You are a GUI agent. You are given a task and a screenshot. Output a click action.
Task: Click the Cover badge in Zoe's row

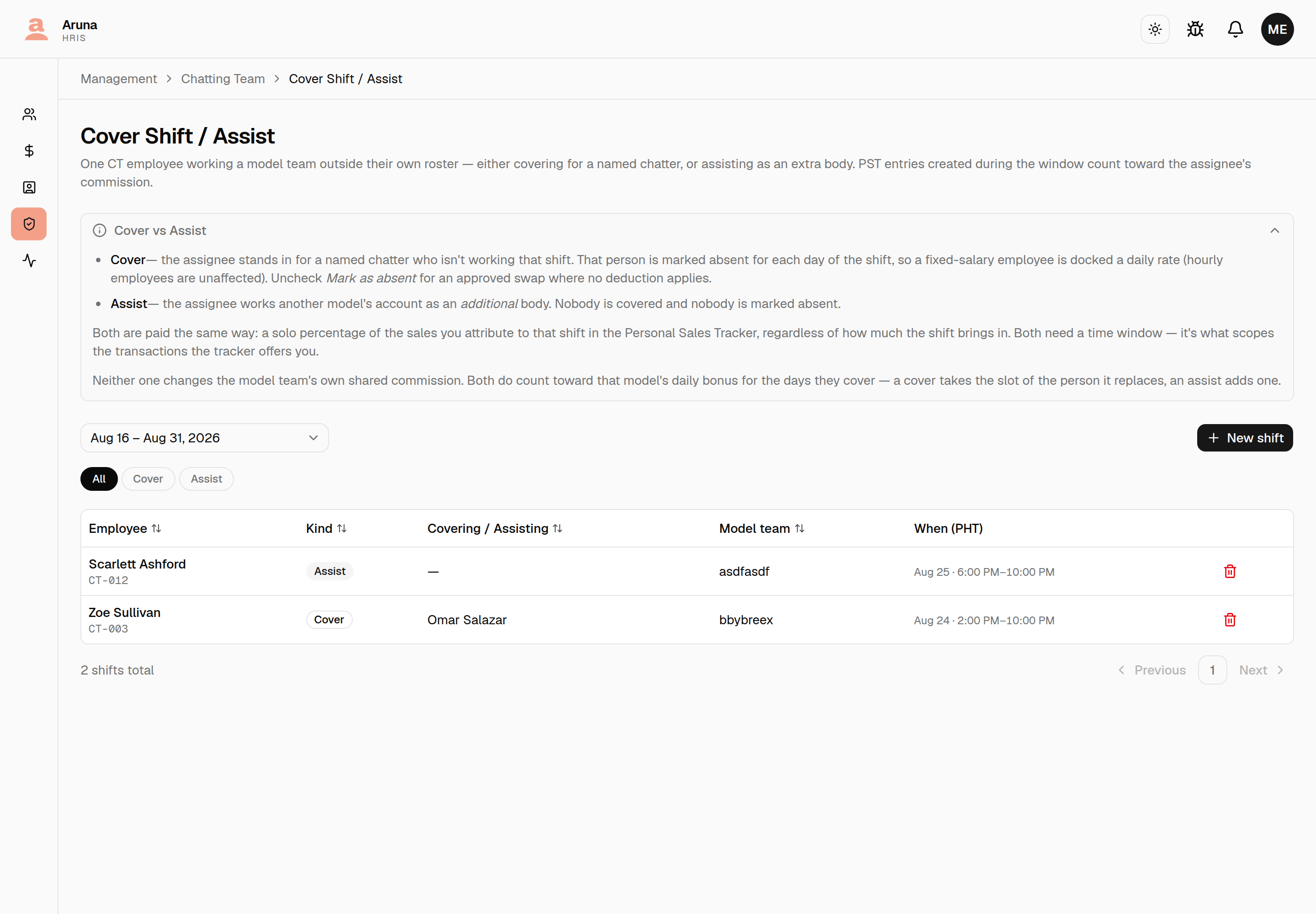(329, 620)
